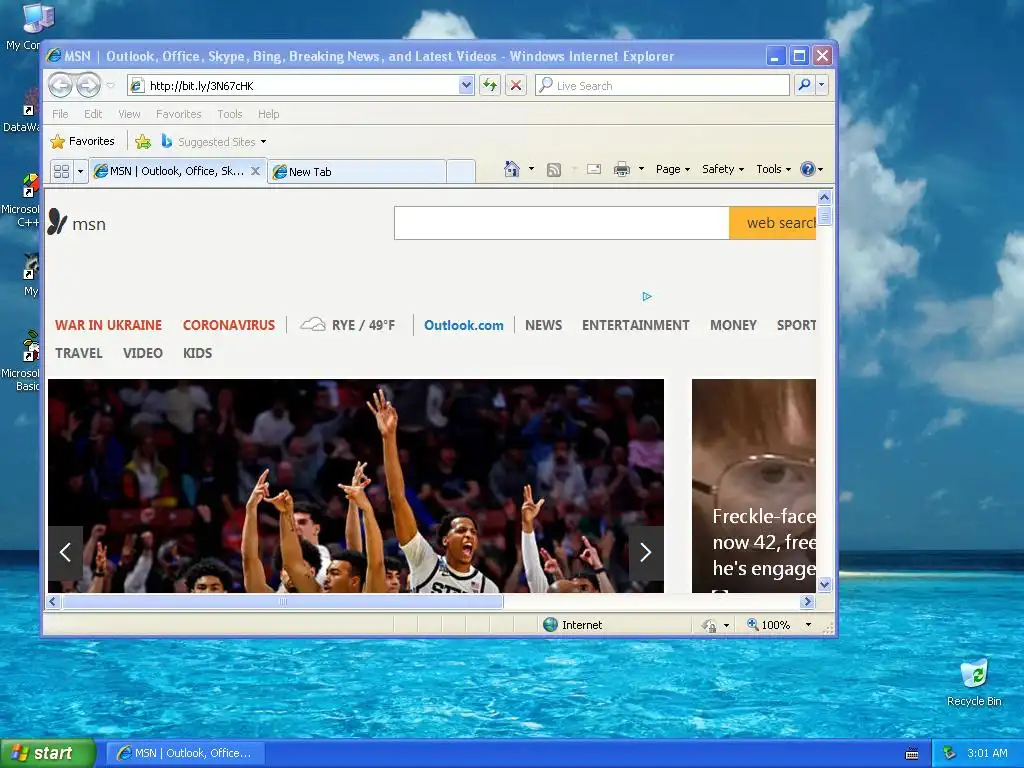The image size is (1024, 768).
Task: Show previous slide in basketball carousel
Action: (x=65, y=552)
